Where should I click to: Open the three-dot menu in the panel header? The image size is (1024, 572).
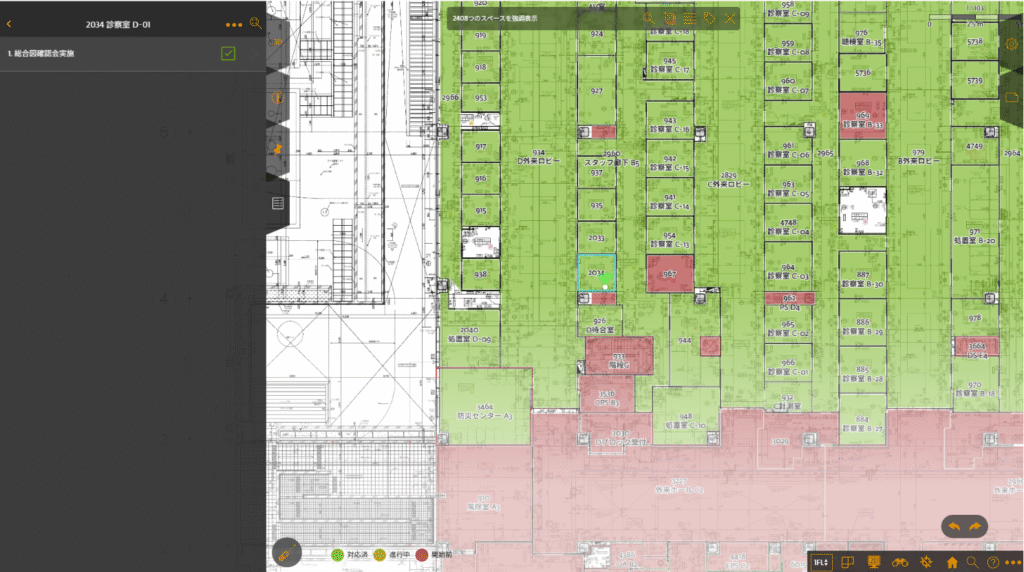point(234,24)
